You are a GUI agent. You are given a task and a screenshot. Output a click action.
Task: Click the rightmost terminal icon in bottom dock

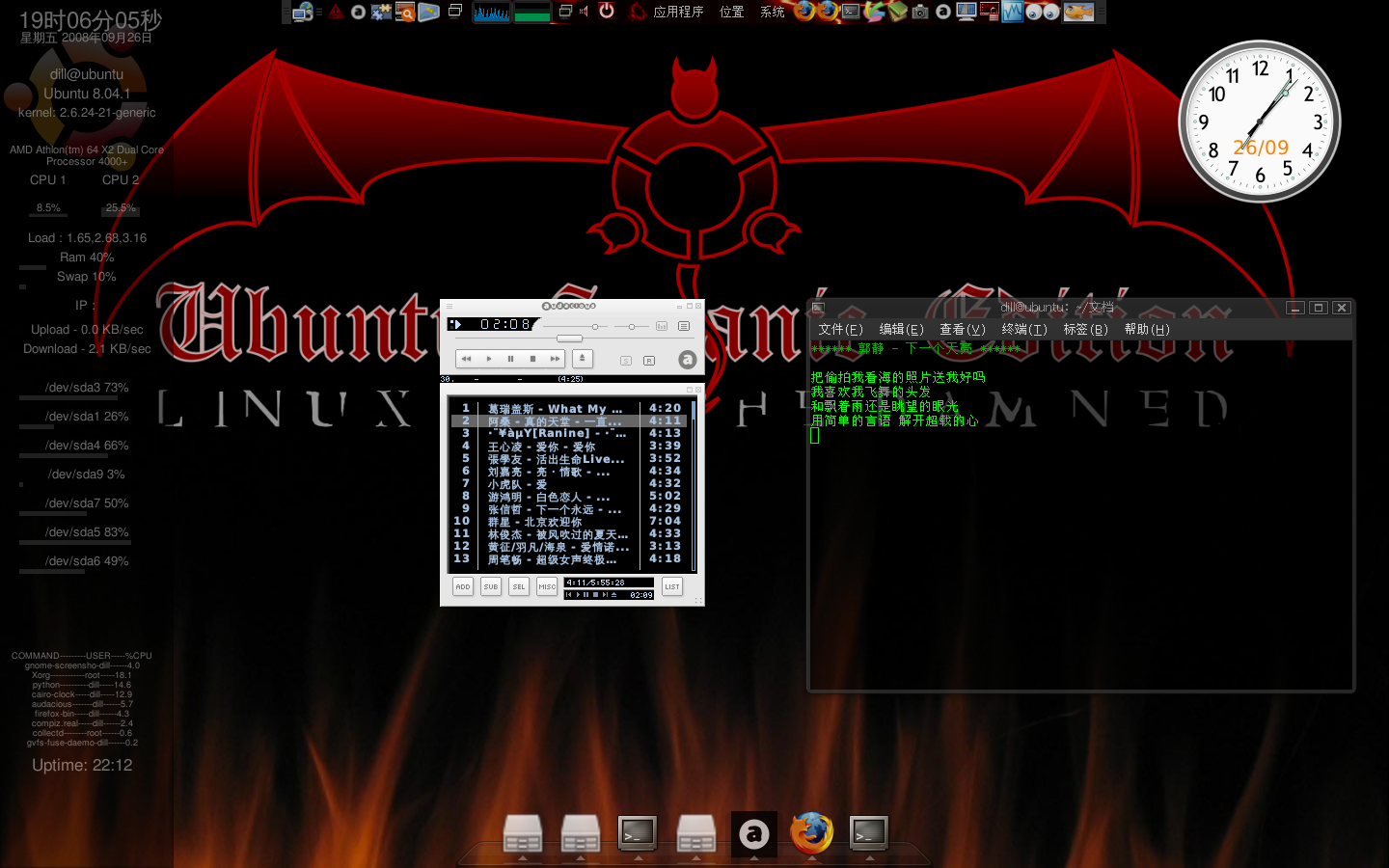click(869, 832)
